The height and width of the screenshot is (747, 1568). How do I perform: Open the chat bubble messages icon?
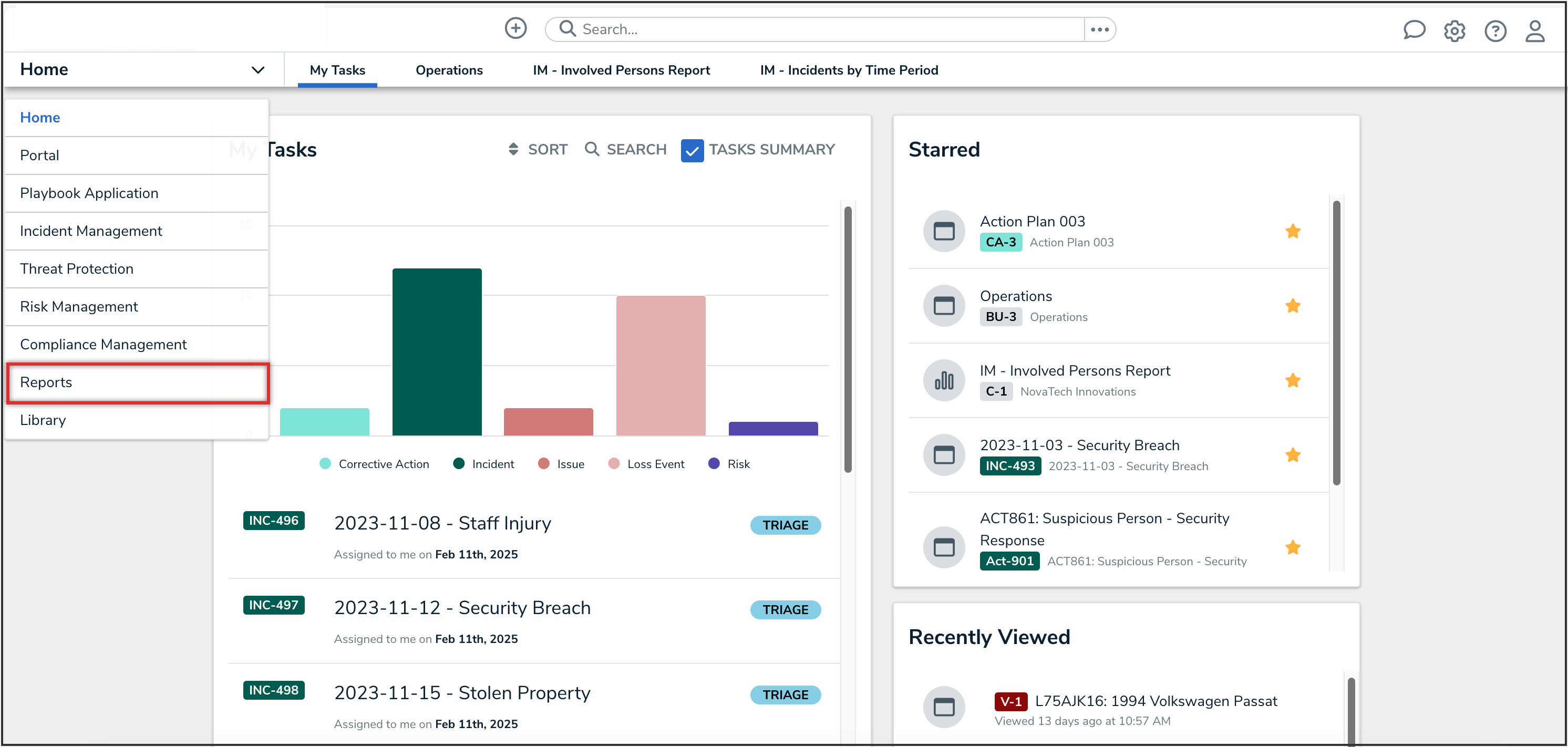pyautogui.click(x=1414, y=30)
